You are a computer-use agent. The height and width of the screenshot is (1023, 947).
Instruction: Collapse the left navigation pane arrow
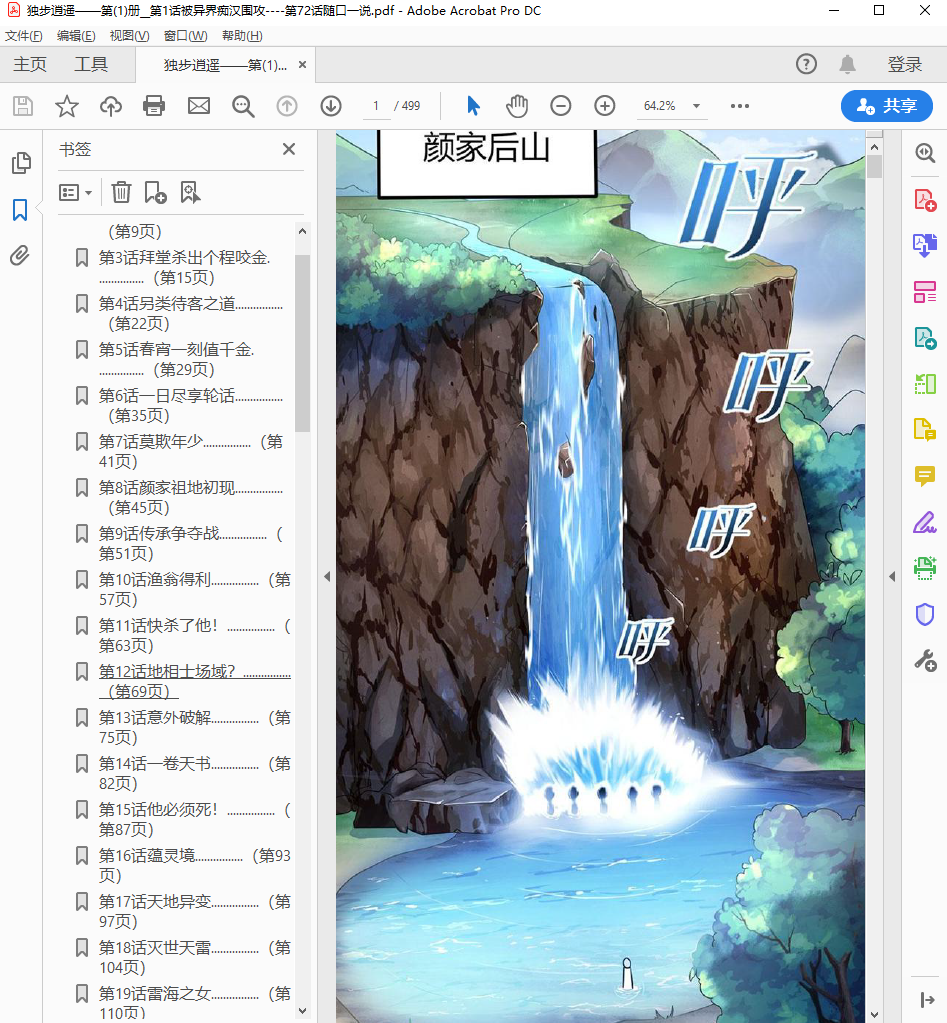tap(327, 577)
